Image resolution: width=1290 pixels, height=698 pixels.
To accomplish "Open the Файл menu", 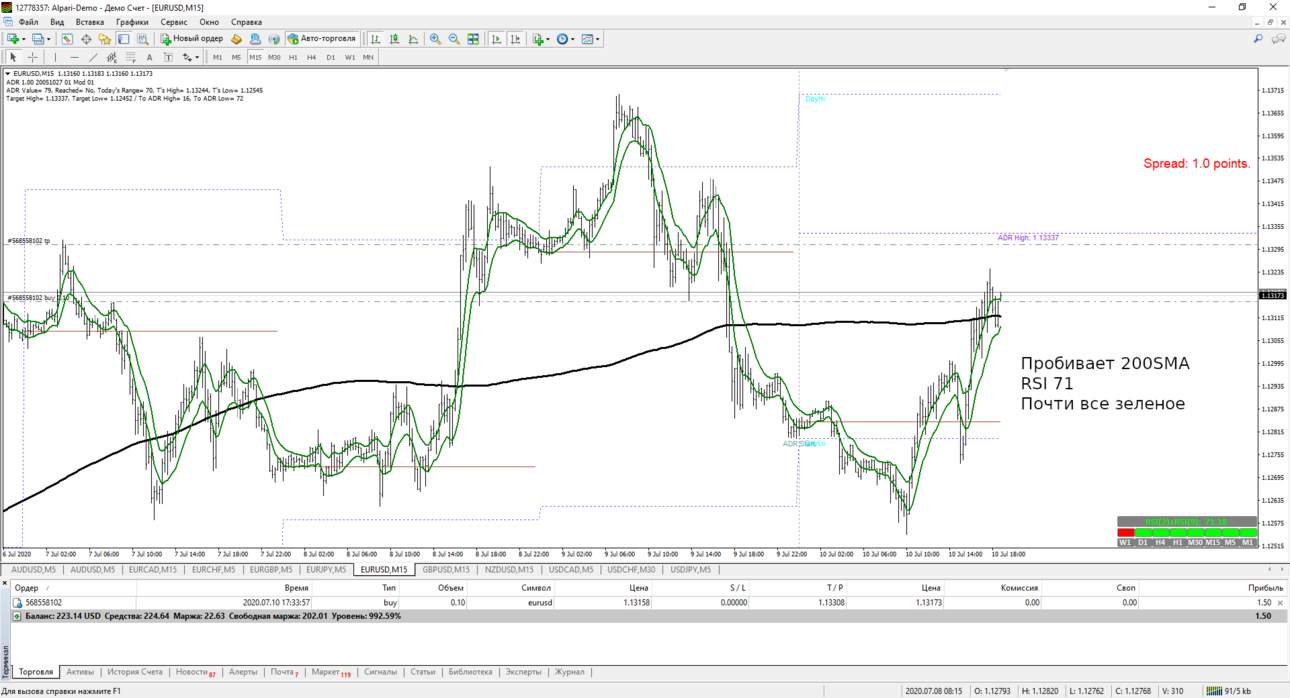I will coord(28,22).
